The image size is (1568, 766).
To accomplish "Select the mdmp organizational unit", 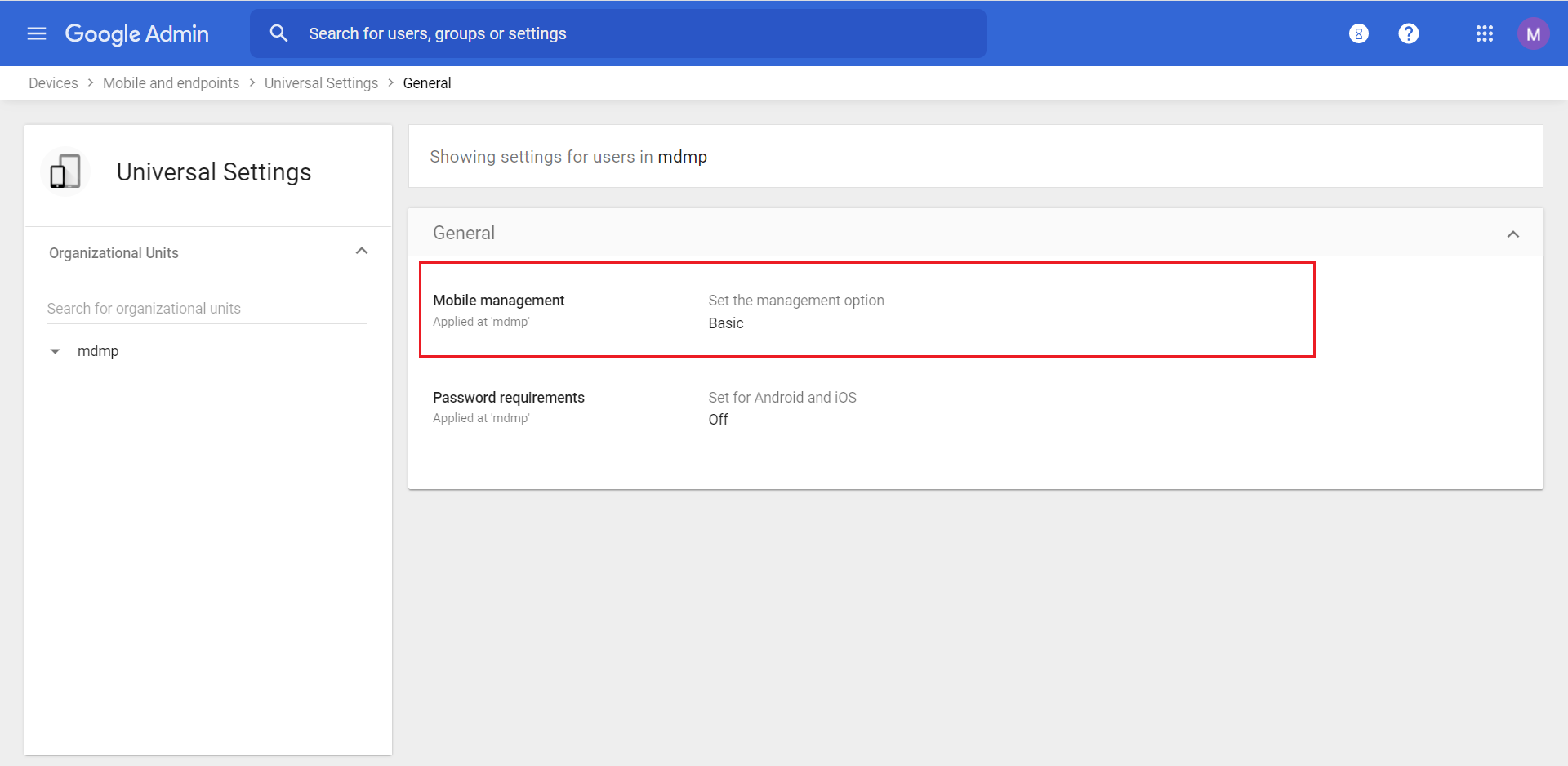I will click(x=98, y=351).
